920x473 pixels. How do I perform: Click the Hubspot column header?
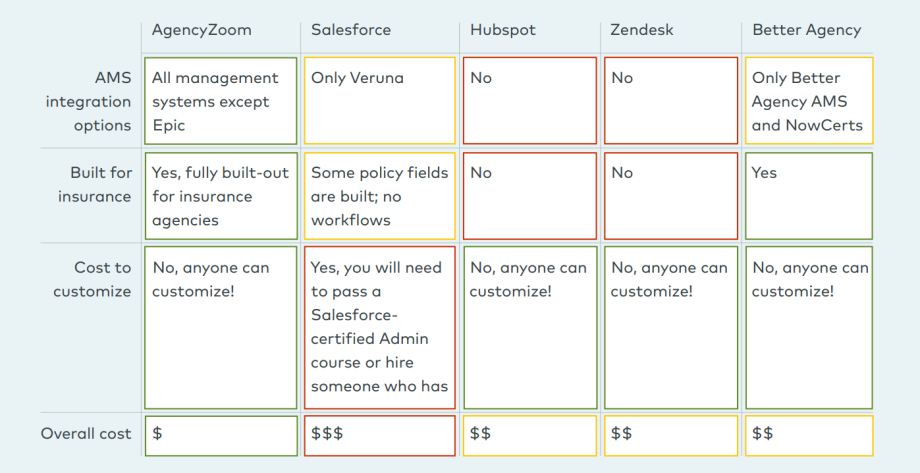pos(503,30)
